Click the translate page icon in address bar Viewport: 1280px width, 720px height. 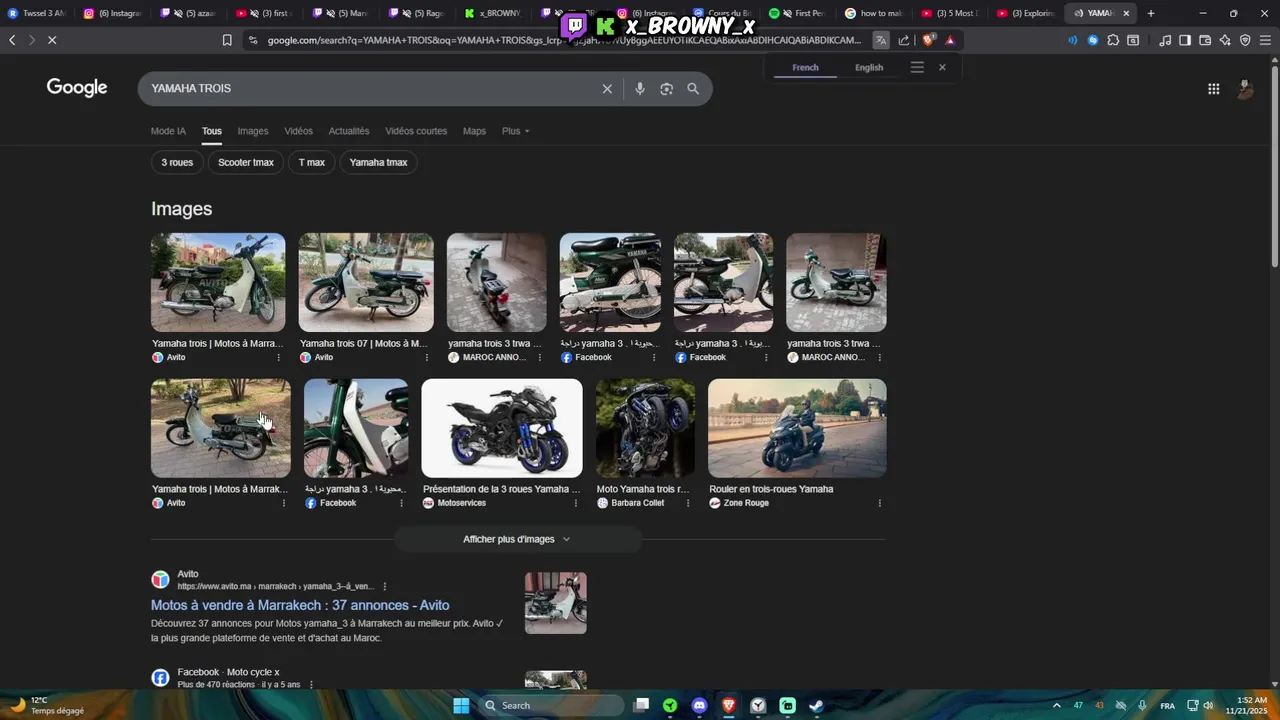pyautogui.click(x=881, y=40)
